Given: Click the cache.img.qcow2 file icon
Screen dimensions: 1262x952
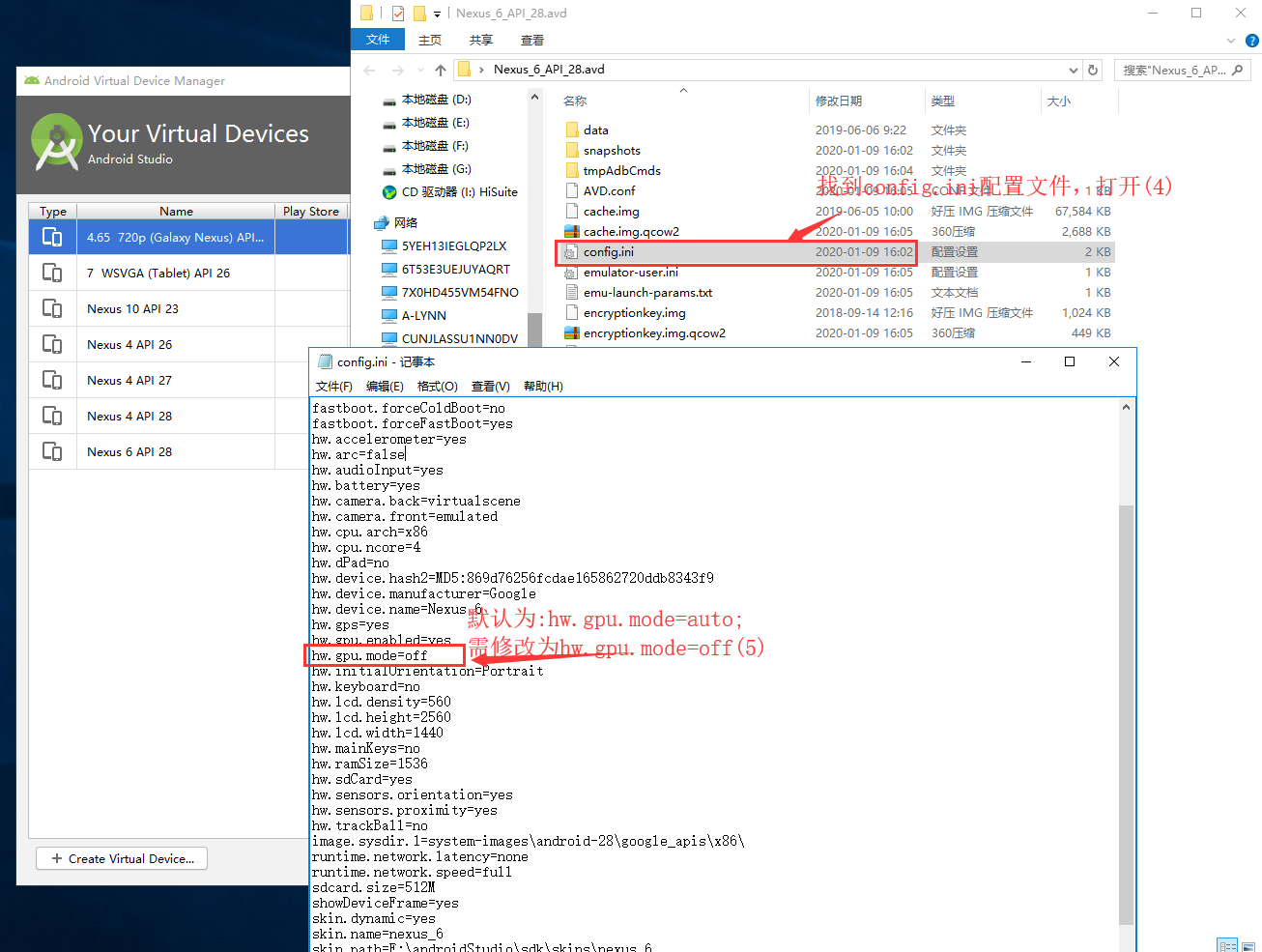Looking at the screenshot, I should click(571, 232).
